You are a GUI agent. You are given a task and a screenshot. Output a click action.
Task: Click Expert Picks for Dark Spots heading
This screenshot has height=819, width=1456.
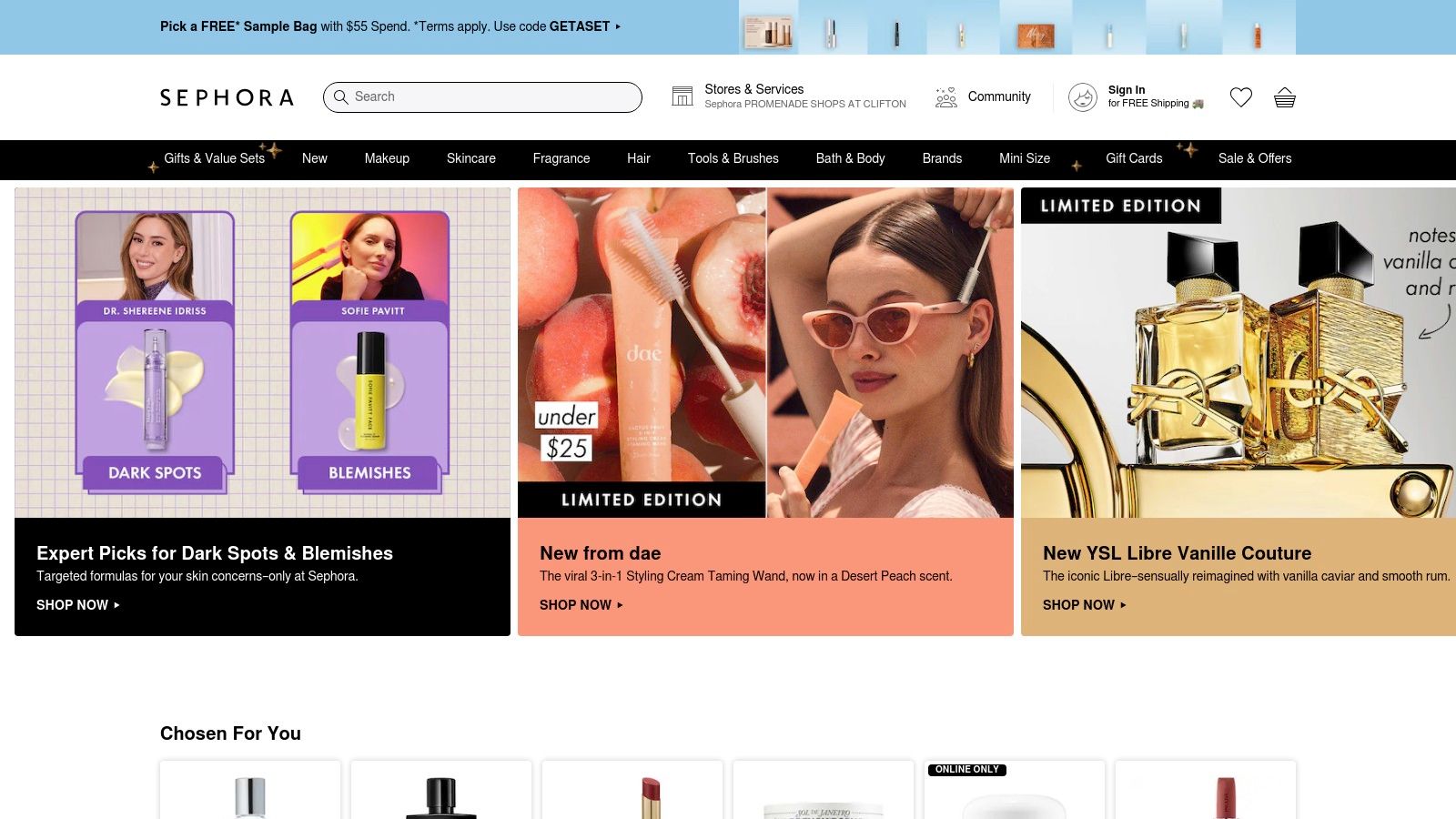tap(215, 553)
